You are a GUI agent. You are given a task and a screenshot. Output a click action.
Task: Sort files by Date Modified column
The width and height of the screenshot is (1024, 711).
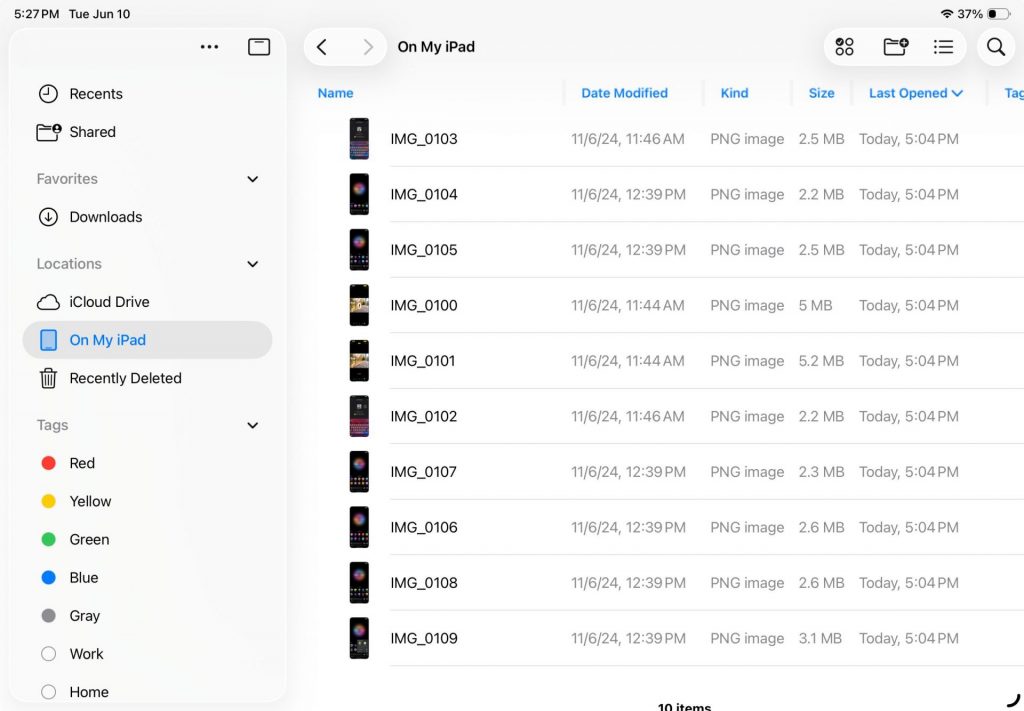(x=624, y=93)
